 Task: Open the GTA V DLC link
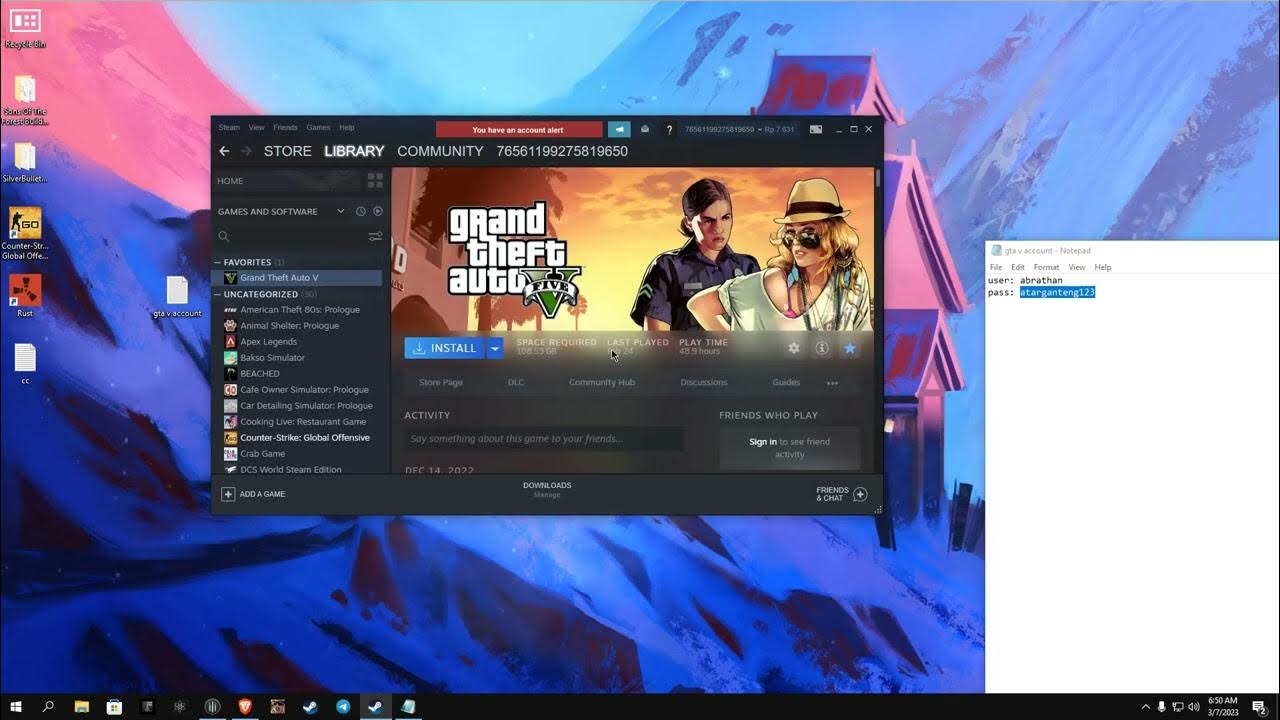[x=516, y=383]
